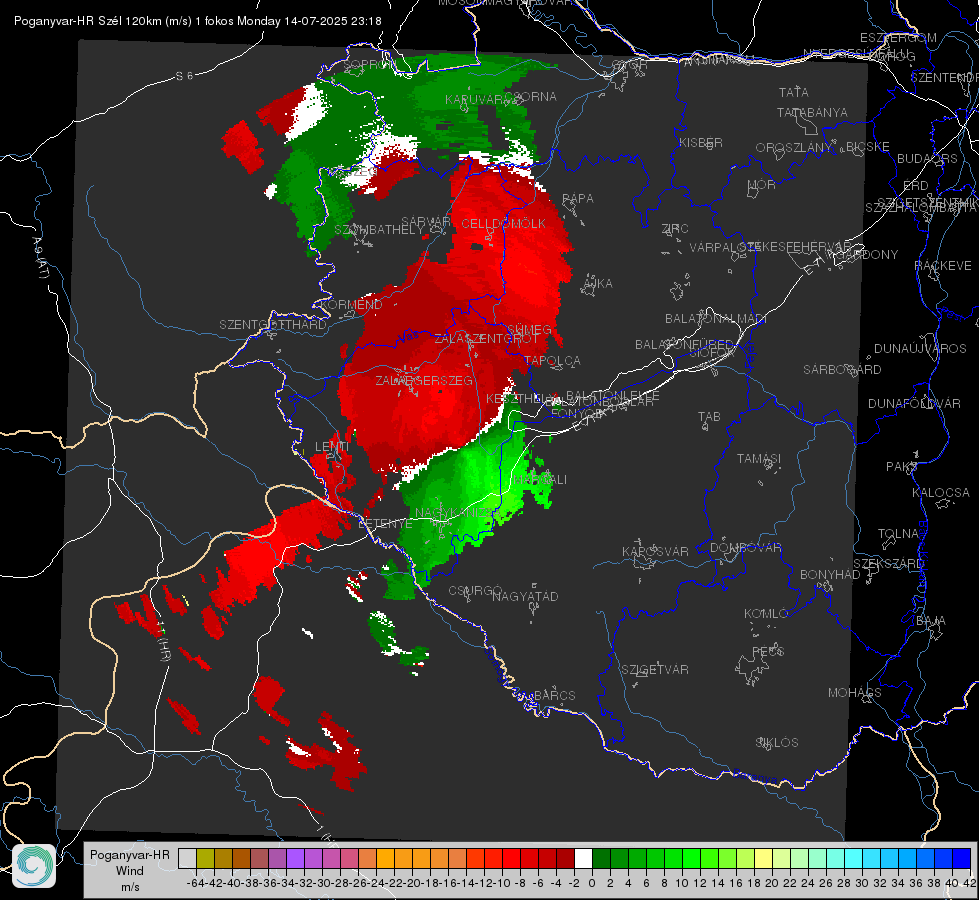Viewport: 979px width, 900px height.
Task: Click the NAGYKANIZSA city label
Action: click(458, 513)
